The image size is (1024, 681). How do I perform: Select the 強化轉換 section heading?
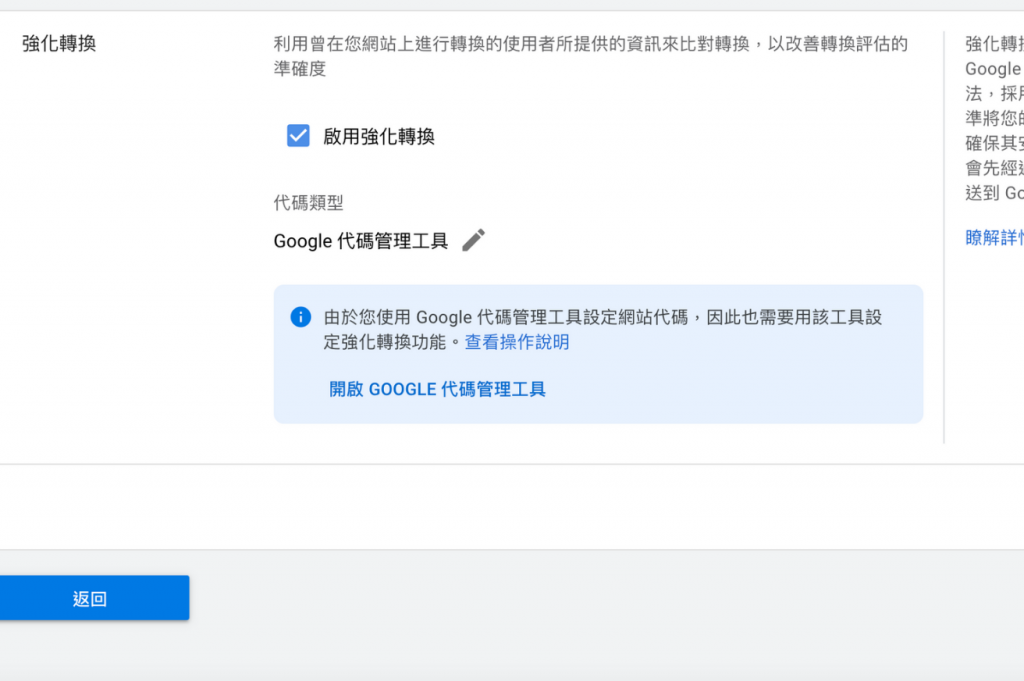click(59, 44)
